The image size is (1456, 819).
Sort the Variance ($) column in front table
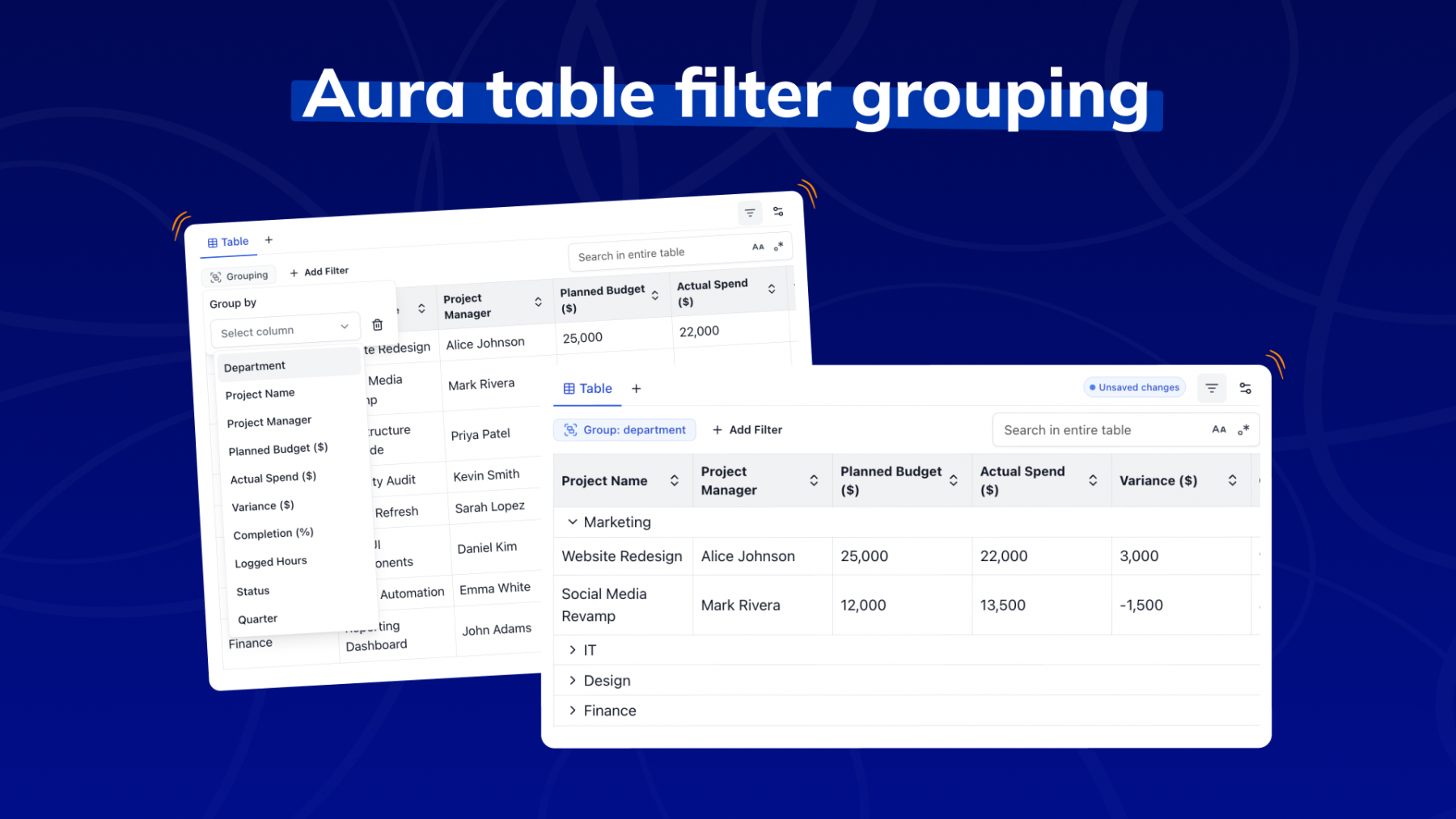pyautogui.click(x=1232, y=480)
